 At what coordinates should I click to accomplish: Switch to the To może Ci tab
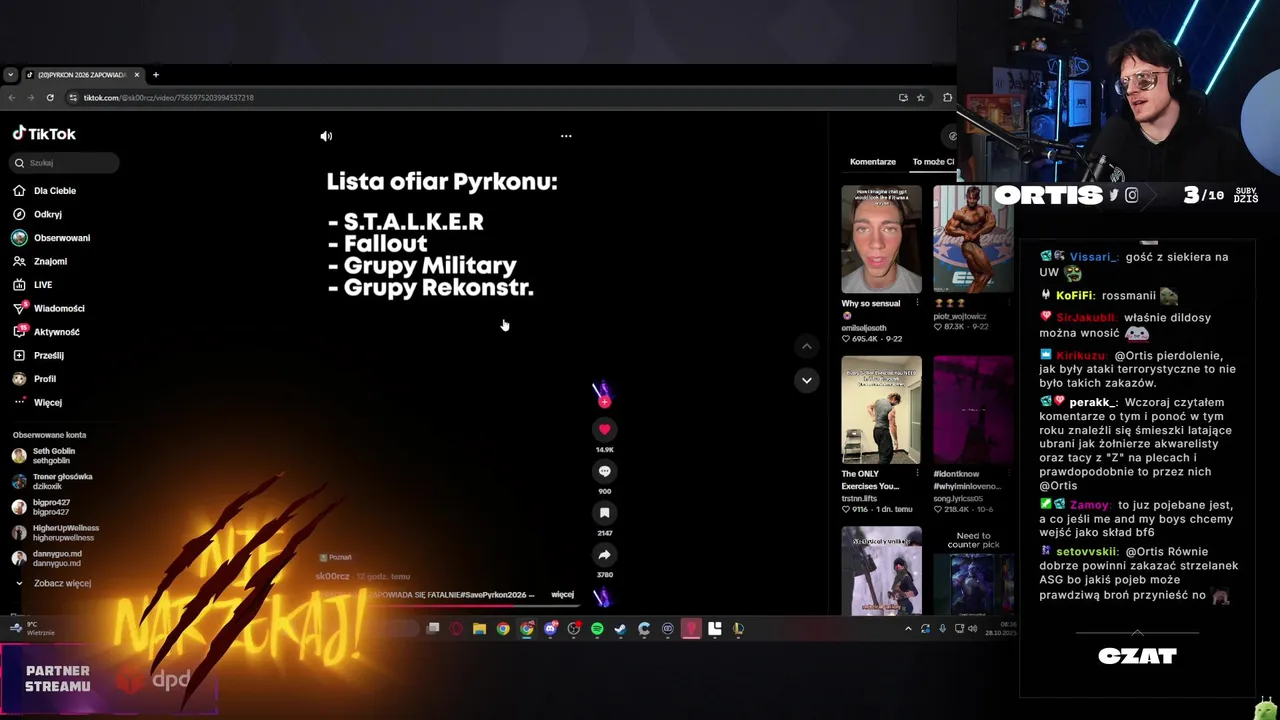[x=933, y=161]
